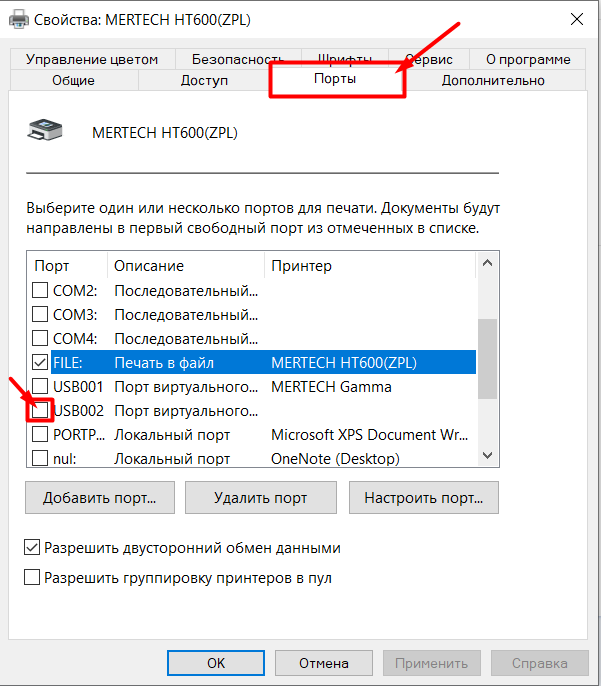Screen dimensions: 601x686
Task: Click the Принтер column header
Action: click(370, 266)
